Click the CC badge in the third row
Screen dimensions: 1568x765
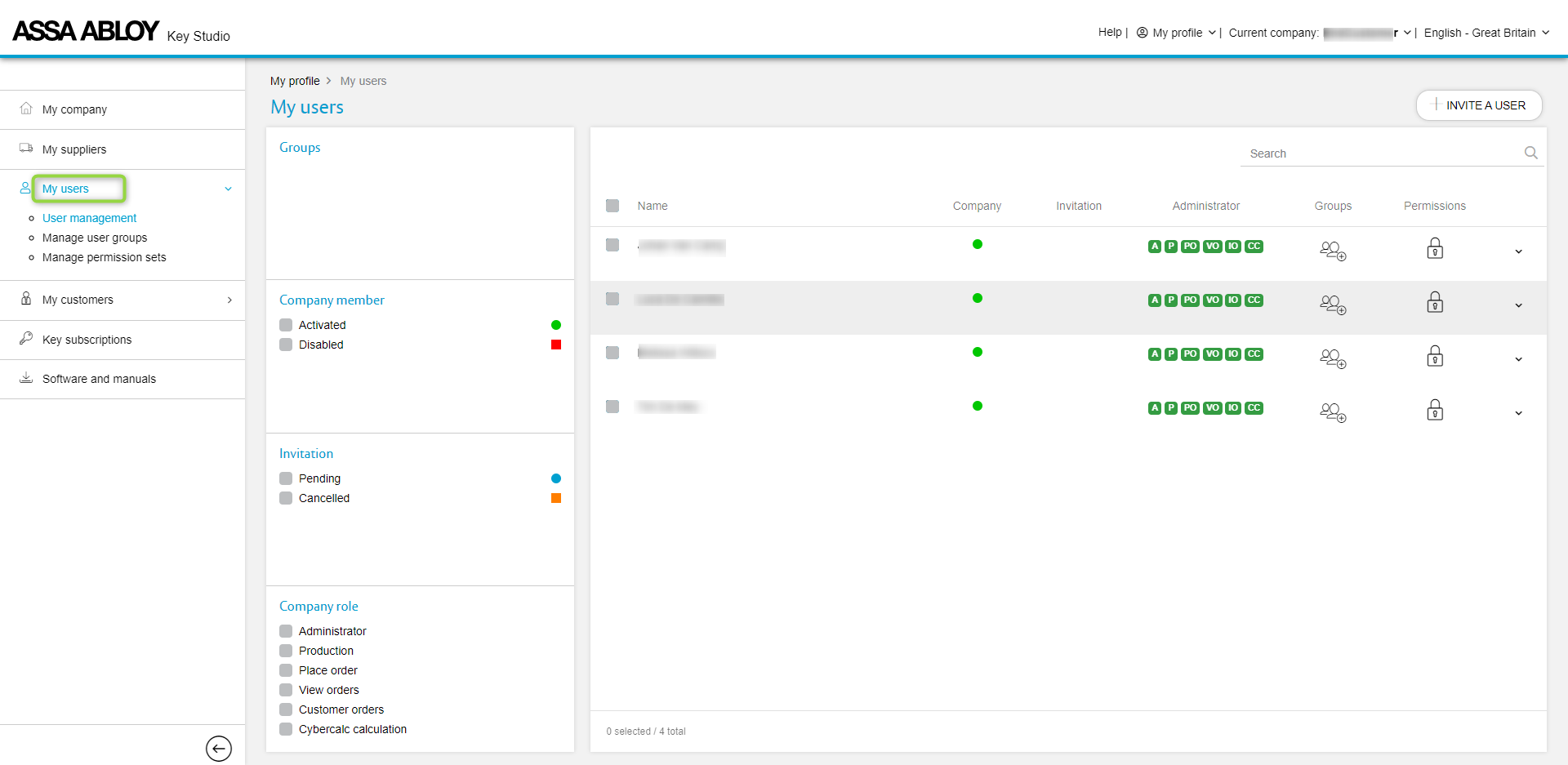click(x=1254, y=354)
